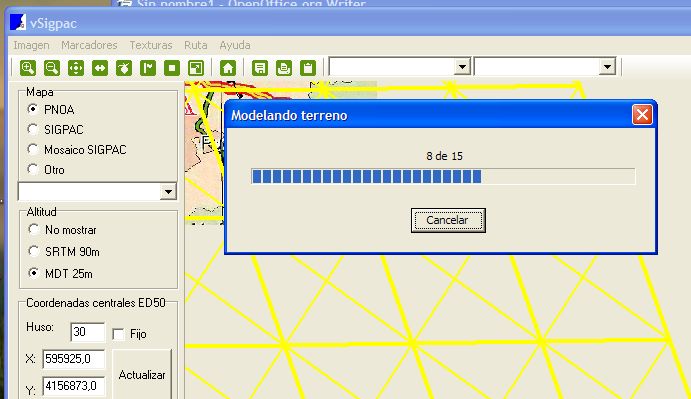691x399 pixels.
Task: Click the home toolbar icon
Action: pyautogui.click(x=228, y=68)
